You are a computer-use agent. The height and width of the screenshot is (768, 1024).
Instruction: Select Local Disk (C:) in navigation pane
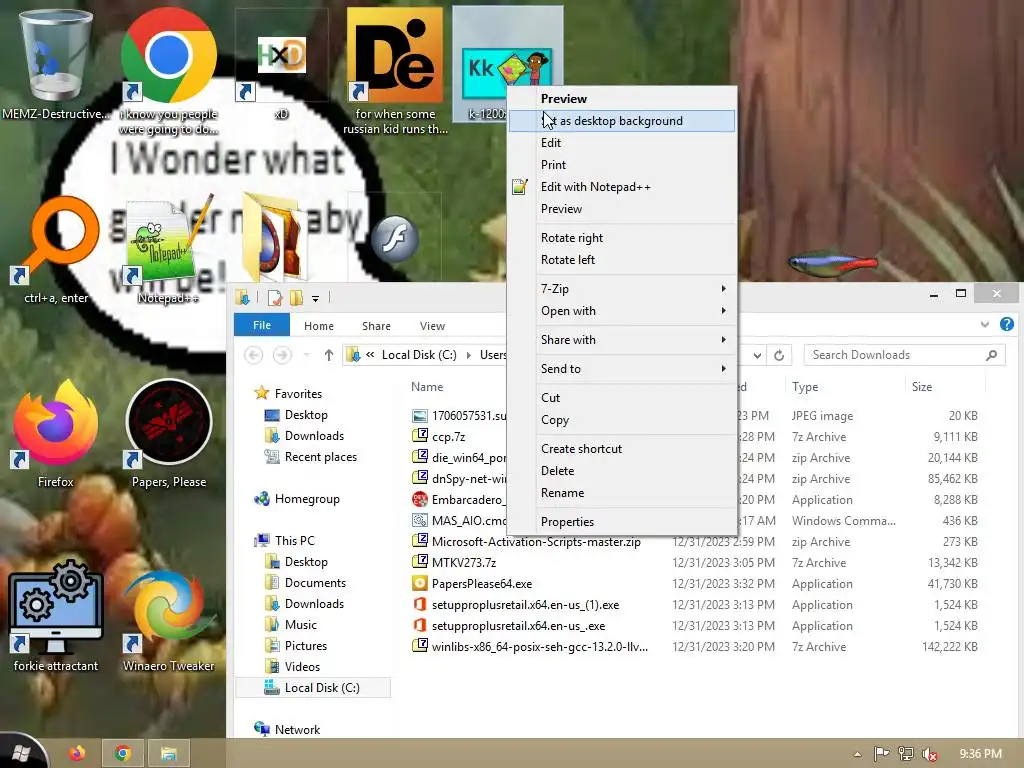312,688
